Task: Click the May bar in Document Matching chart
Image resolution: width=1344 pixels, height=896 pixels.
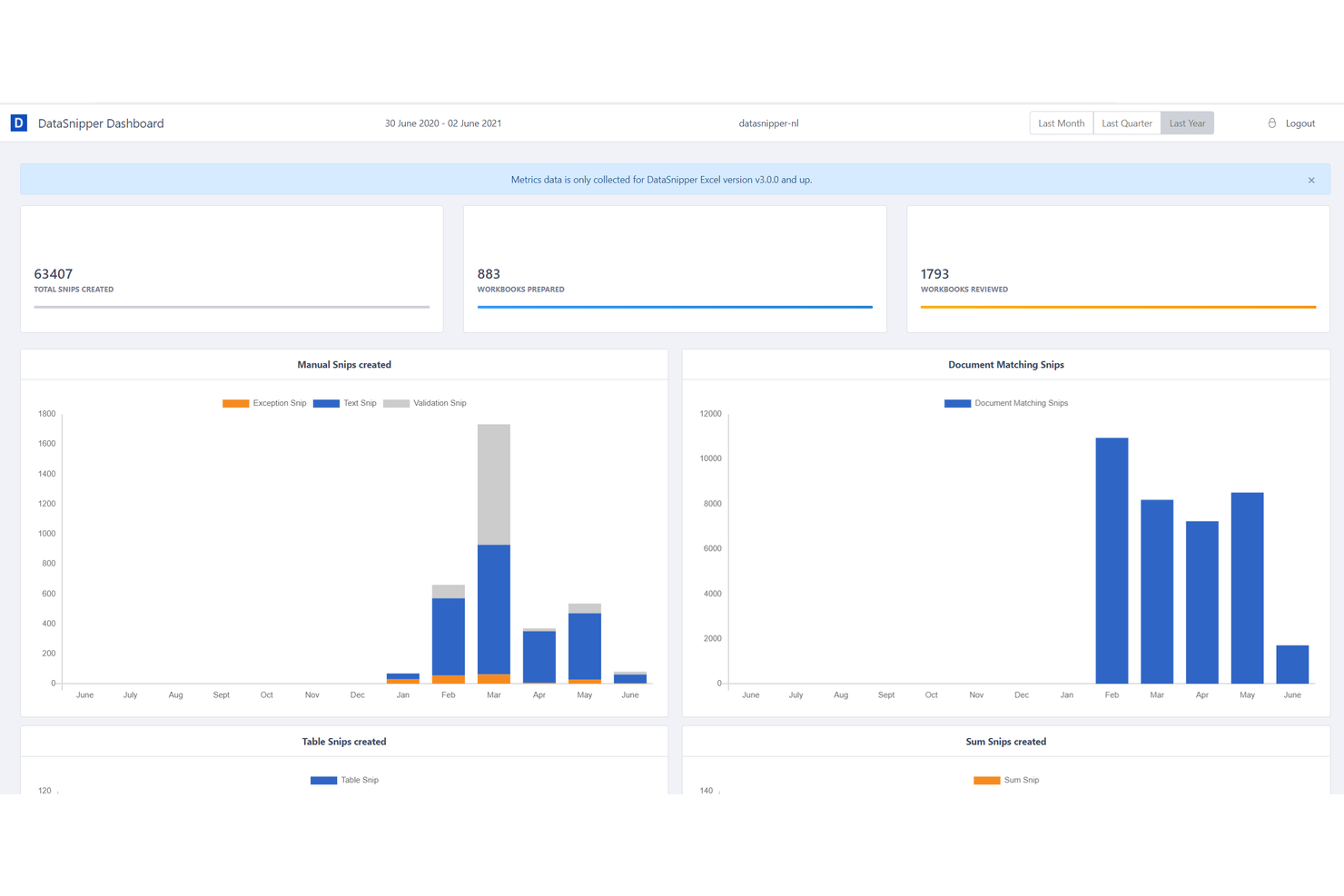Action: coord(1248,588)
